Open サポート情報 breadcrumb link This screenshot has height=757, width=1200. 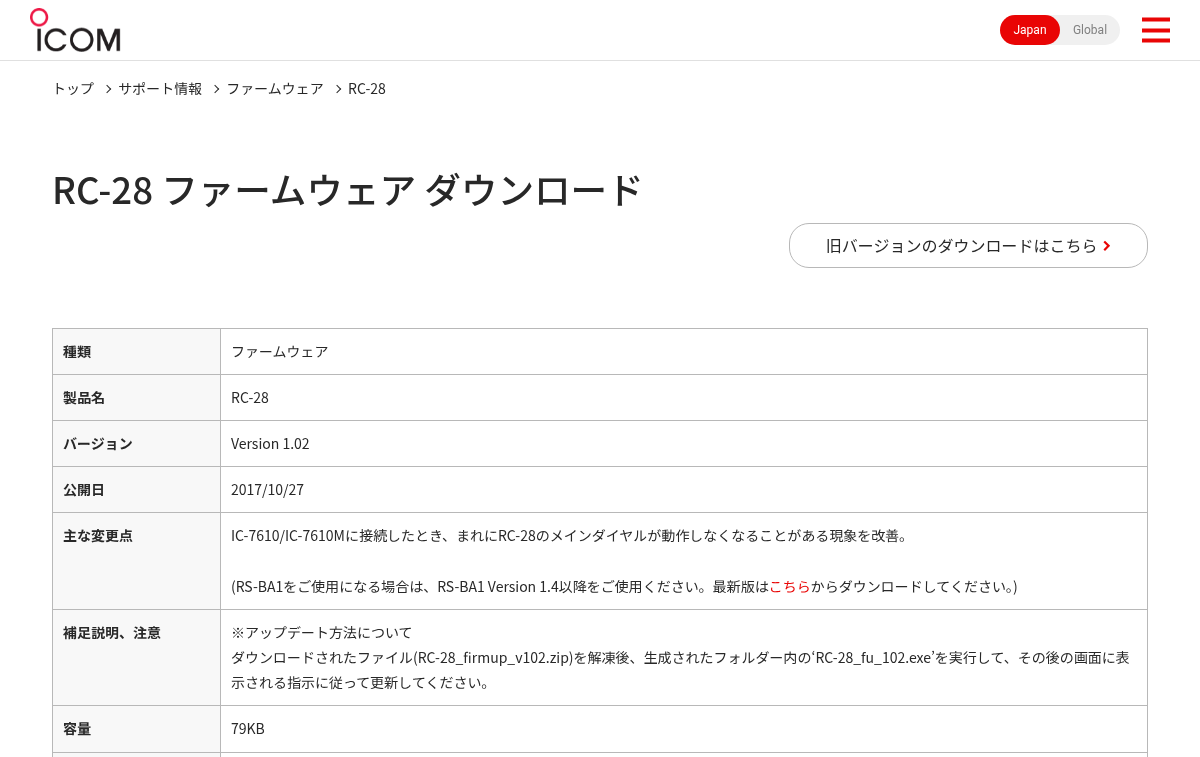pyautogui.click(x=160, y=88)
